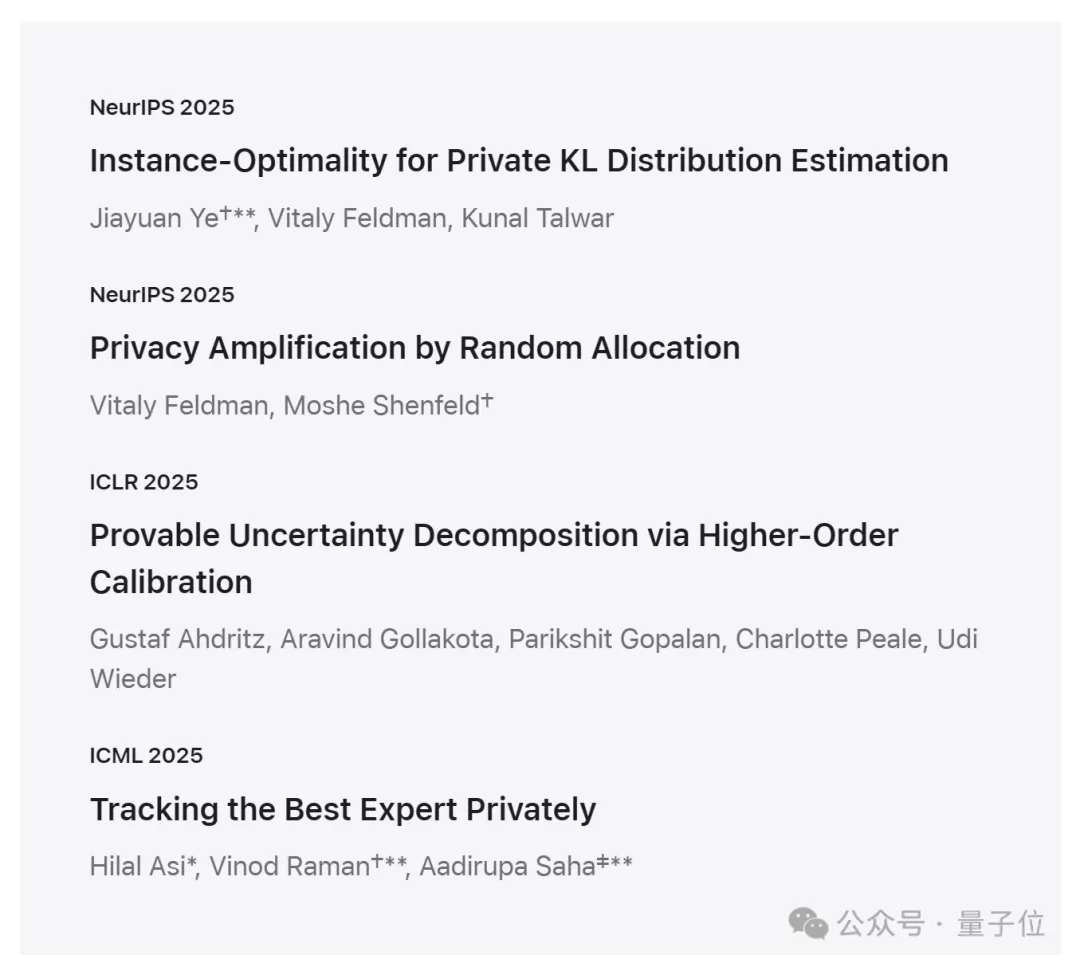Open Tracking the Best Expert Privately paper
1080x967 pixels.
[343, 809]
